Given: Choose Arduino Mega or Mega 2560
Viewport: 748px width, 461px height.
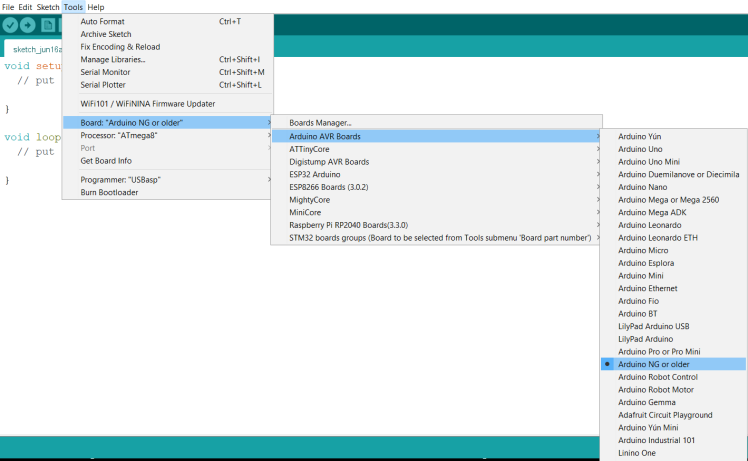Looking at the screenshot, I should click(674, 199).
